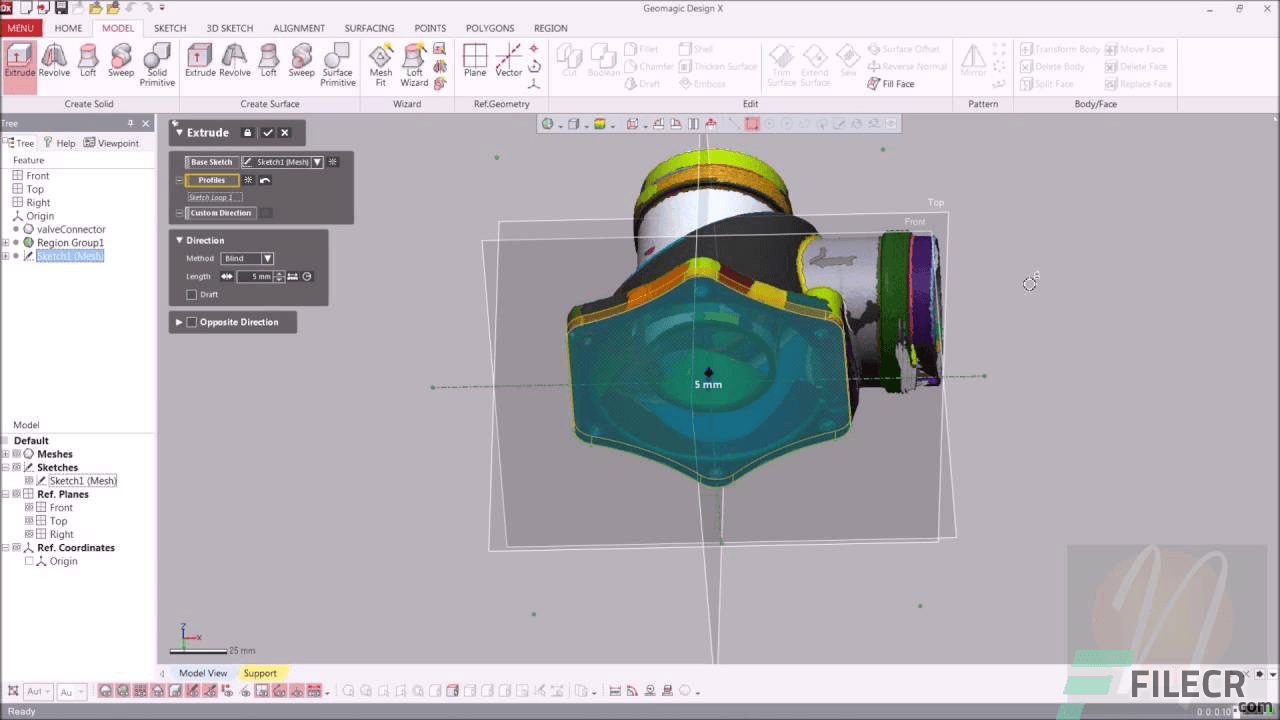Open the Base Sketch selection dropdown
Viewport: 1280px width, 720px height.
pos(317,161)
